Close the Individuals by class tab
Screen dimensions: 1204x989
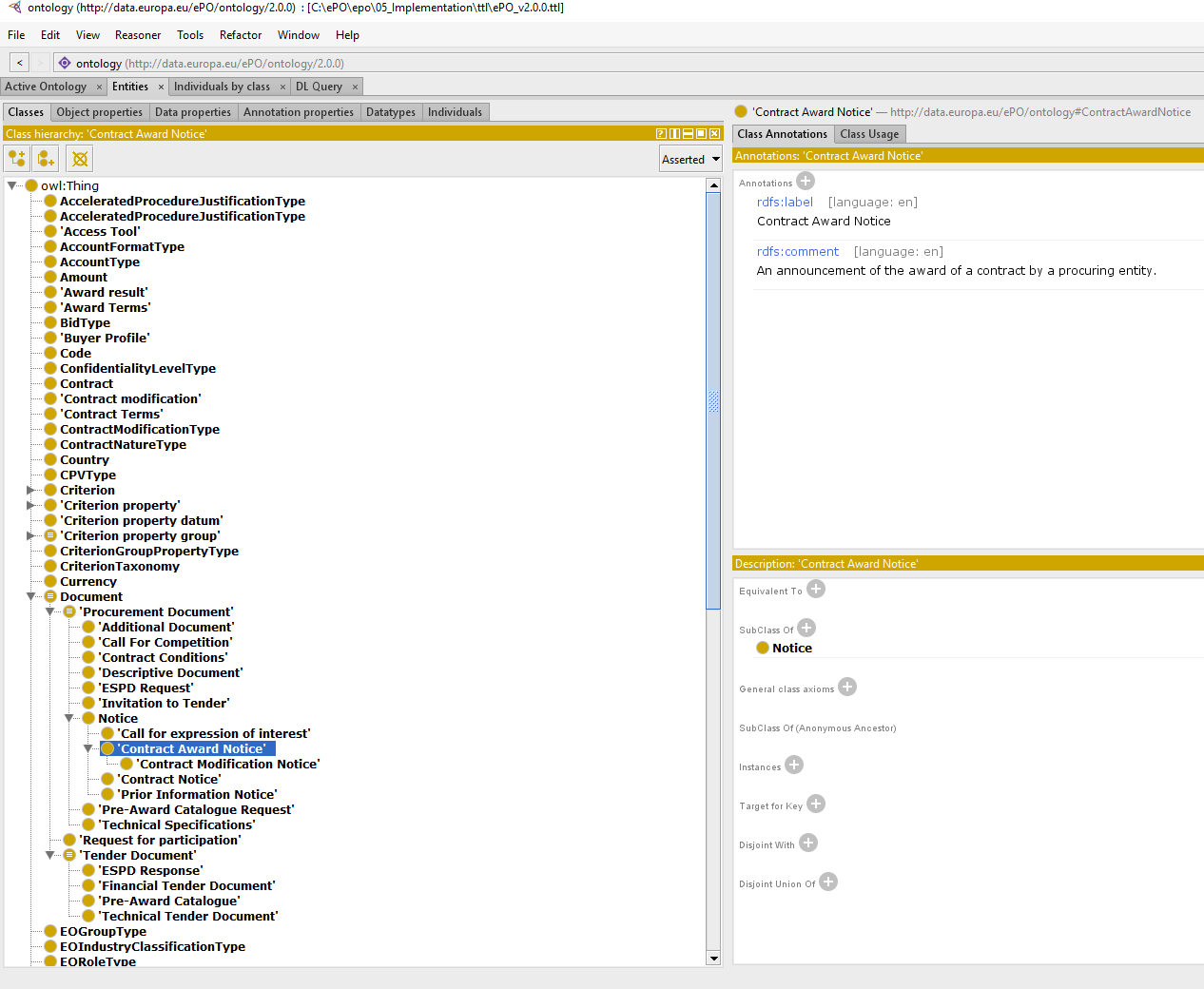282,87
